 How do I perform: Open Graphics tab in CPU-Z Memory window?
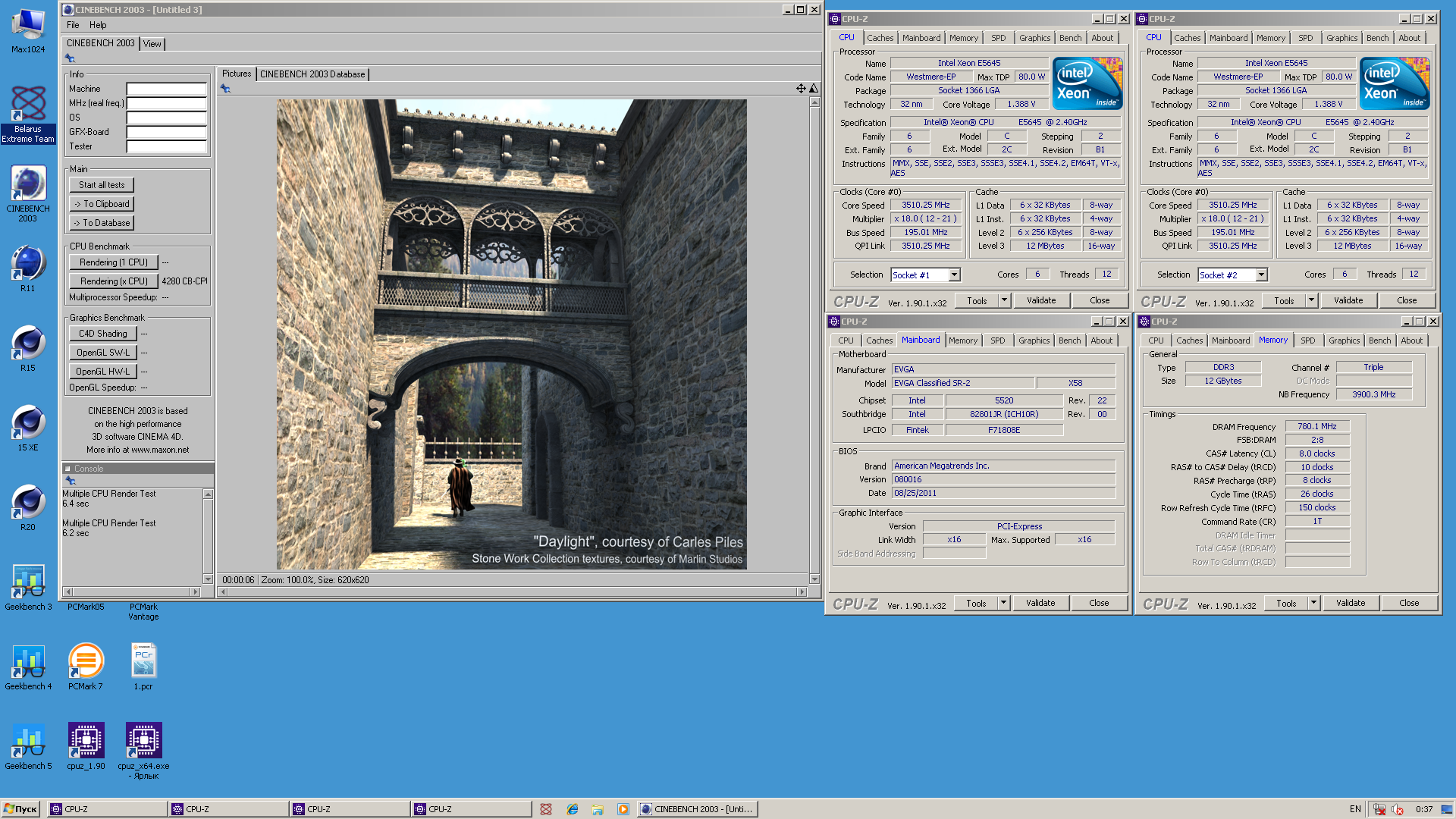pos(1344,340)
